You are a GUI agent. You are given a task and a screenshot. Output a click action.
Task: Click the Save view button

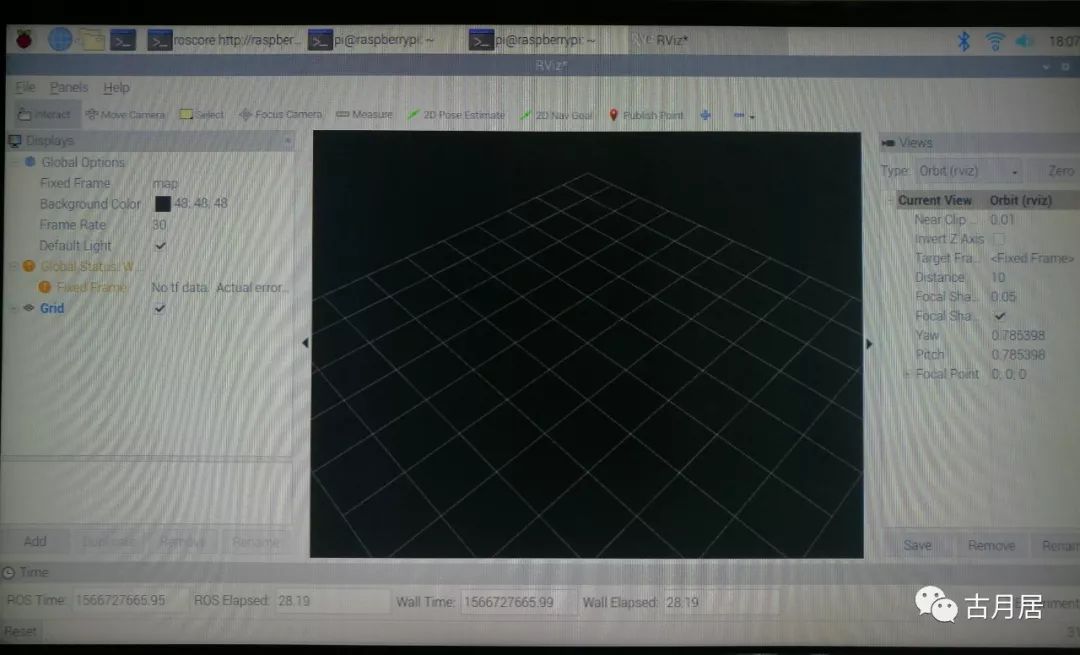tap(917, 545)
